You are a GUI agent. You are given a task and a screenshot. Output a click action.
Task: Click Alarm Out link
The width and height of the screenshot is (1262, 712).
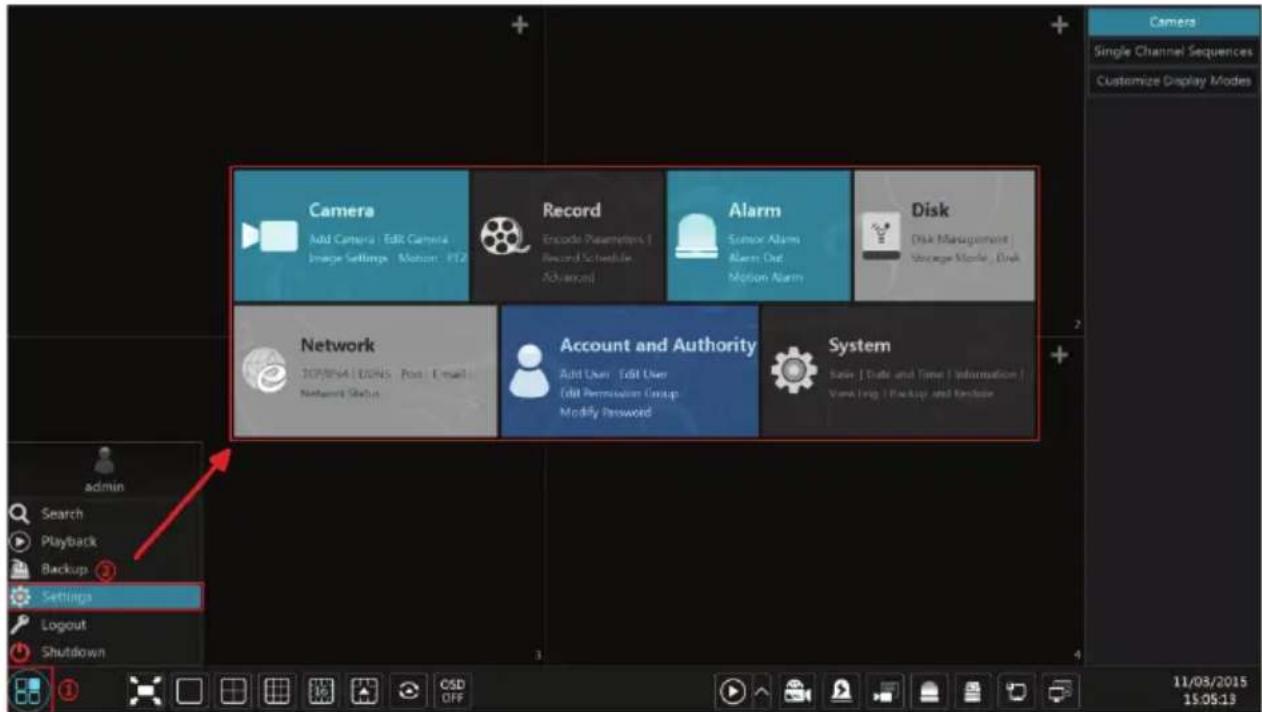click(755, 258)
